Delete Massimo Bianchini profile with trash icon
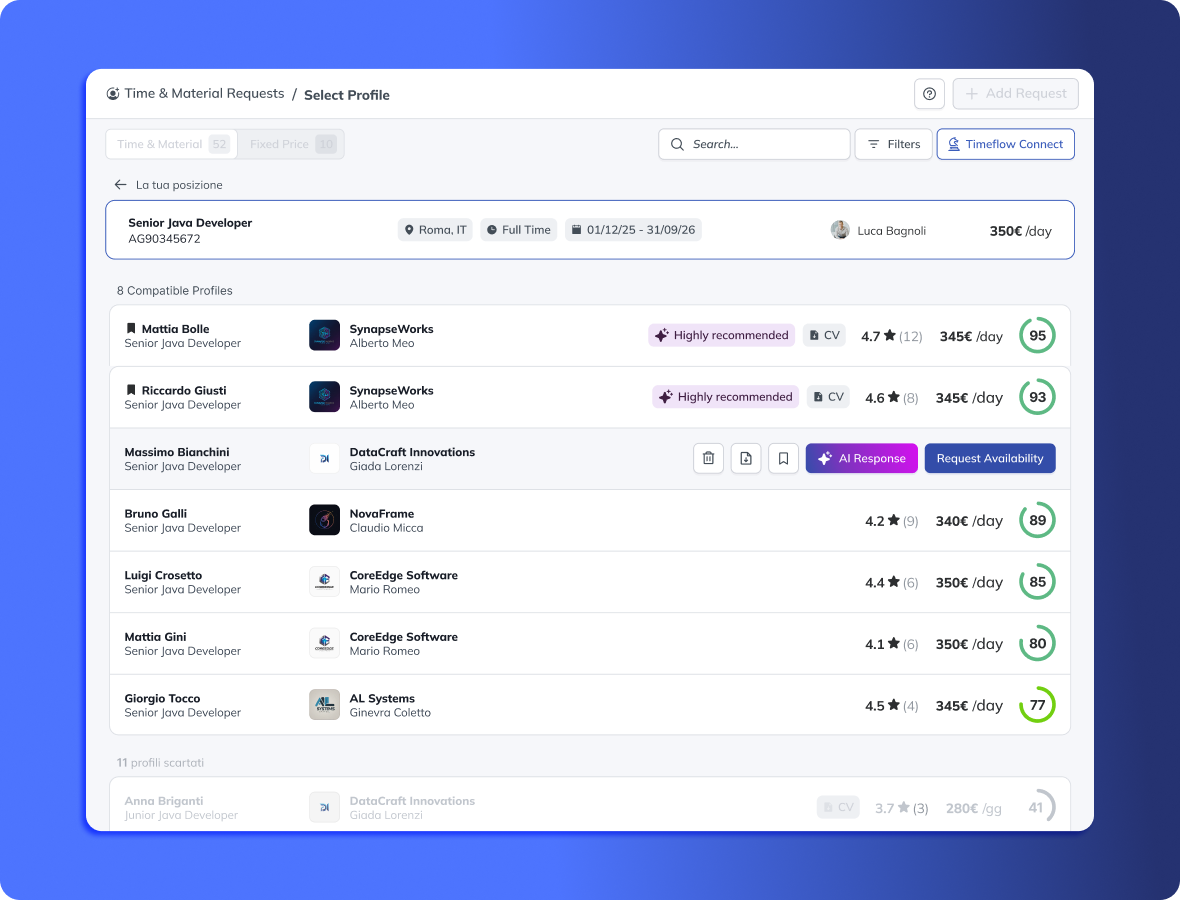 pos(708,458)
